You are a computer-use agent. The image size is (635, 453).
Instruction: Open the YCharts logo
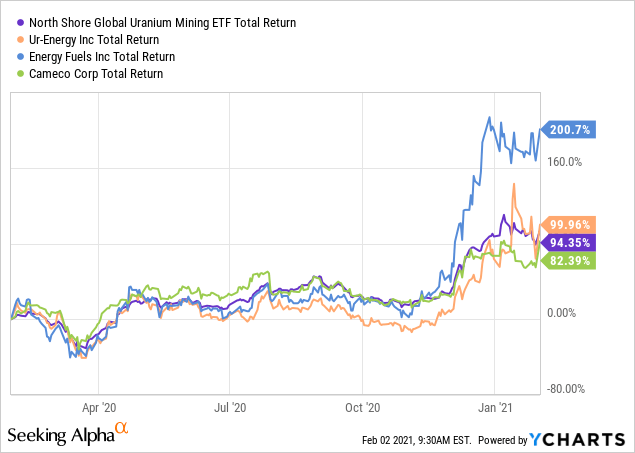tap(577, 439)
